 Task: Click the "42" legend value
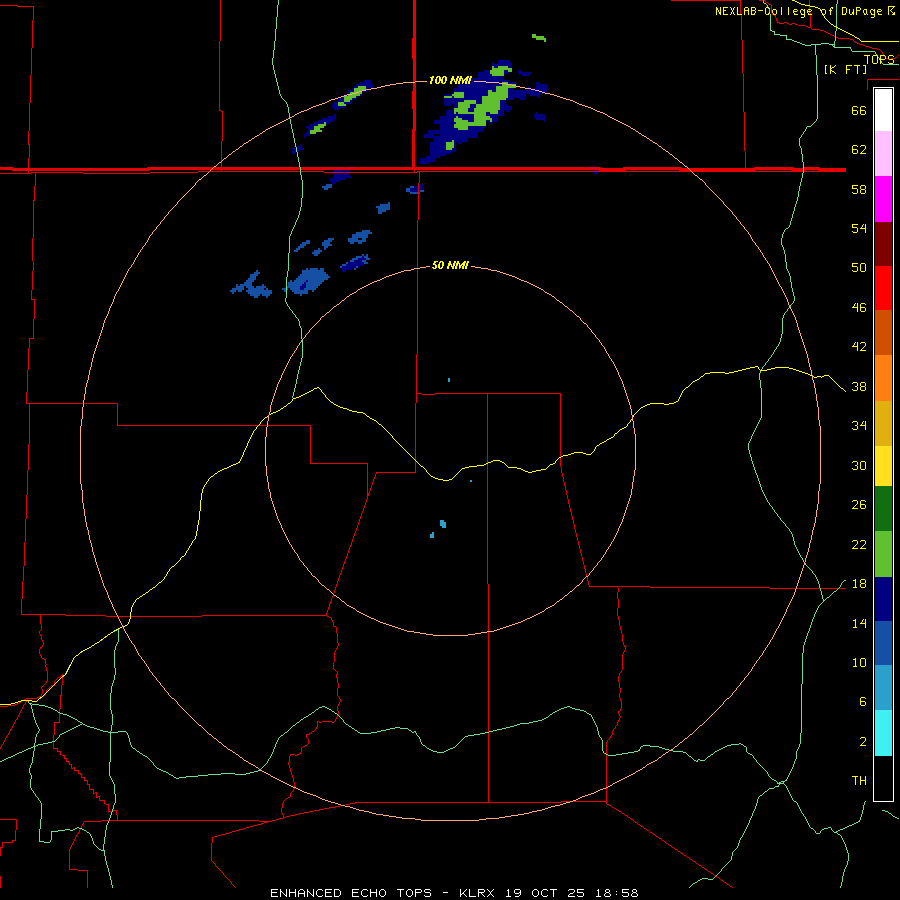[x=859, y=347]
